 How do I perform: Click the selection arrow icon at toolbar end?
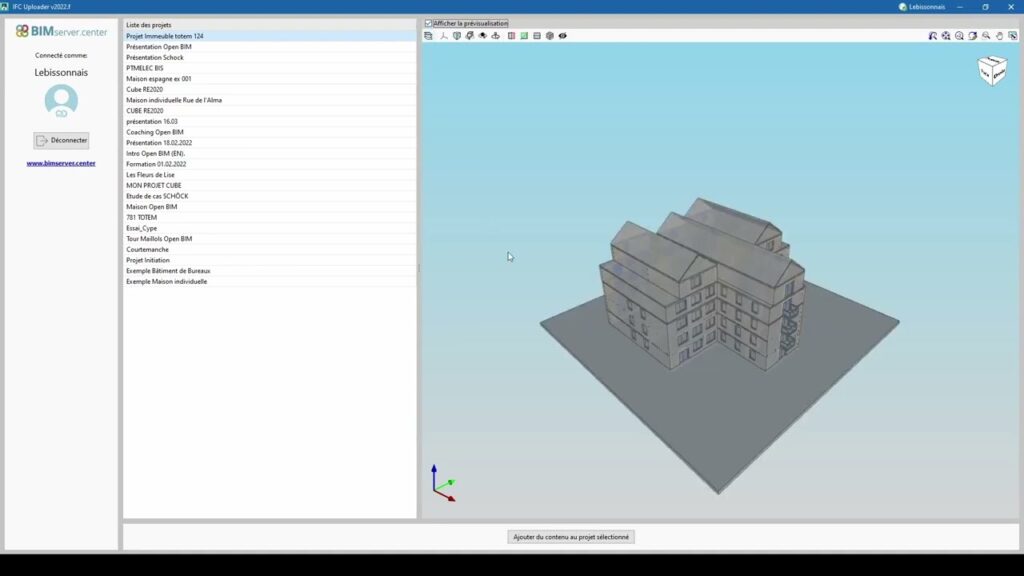pos(1012,36)
